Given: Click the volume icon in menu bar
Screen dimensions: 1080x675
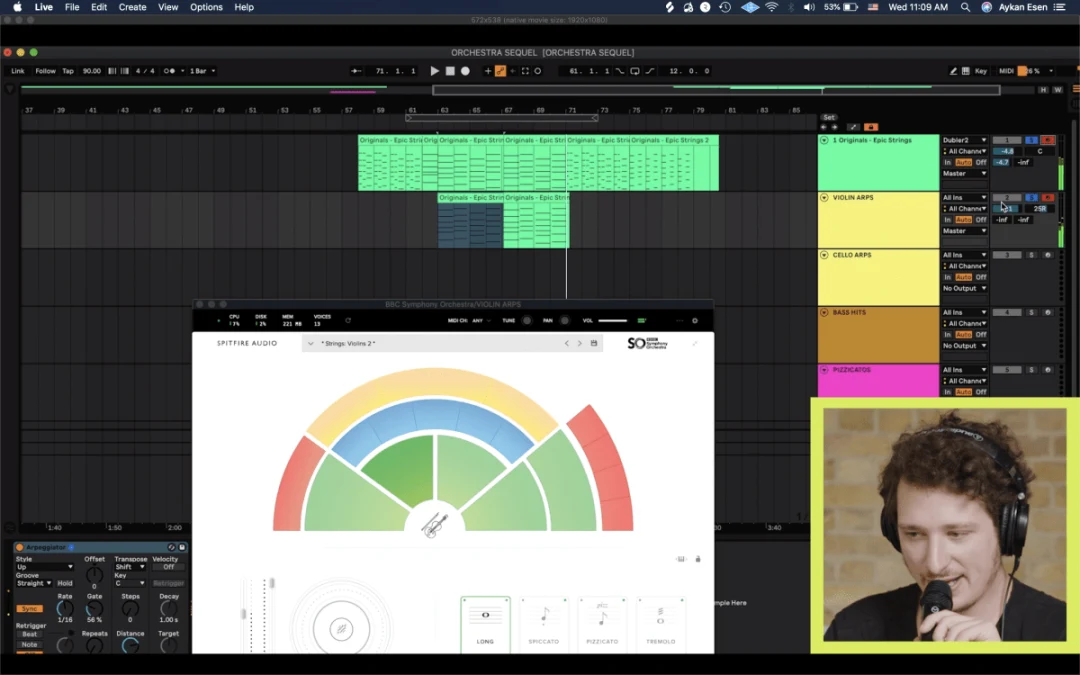Looking at the screenshot, I should point(809,7).
